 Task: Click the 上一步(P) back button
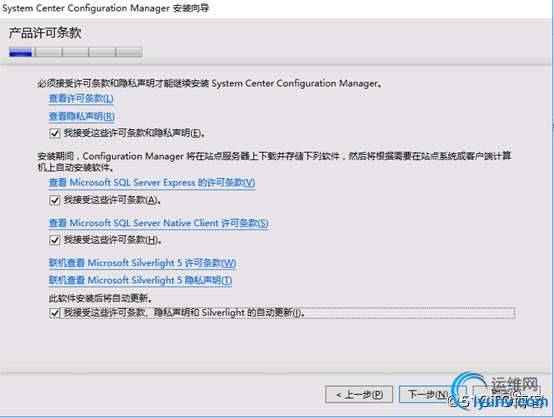point(359,394)
